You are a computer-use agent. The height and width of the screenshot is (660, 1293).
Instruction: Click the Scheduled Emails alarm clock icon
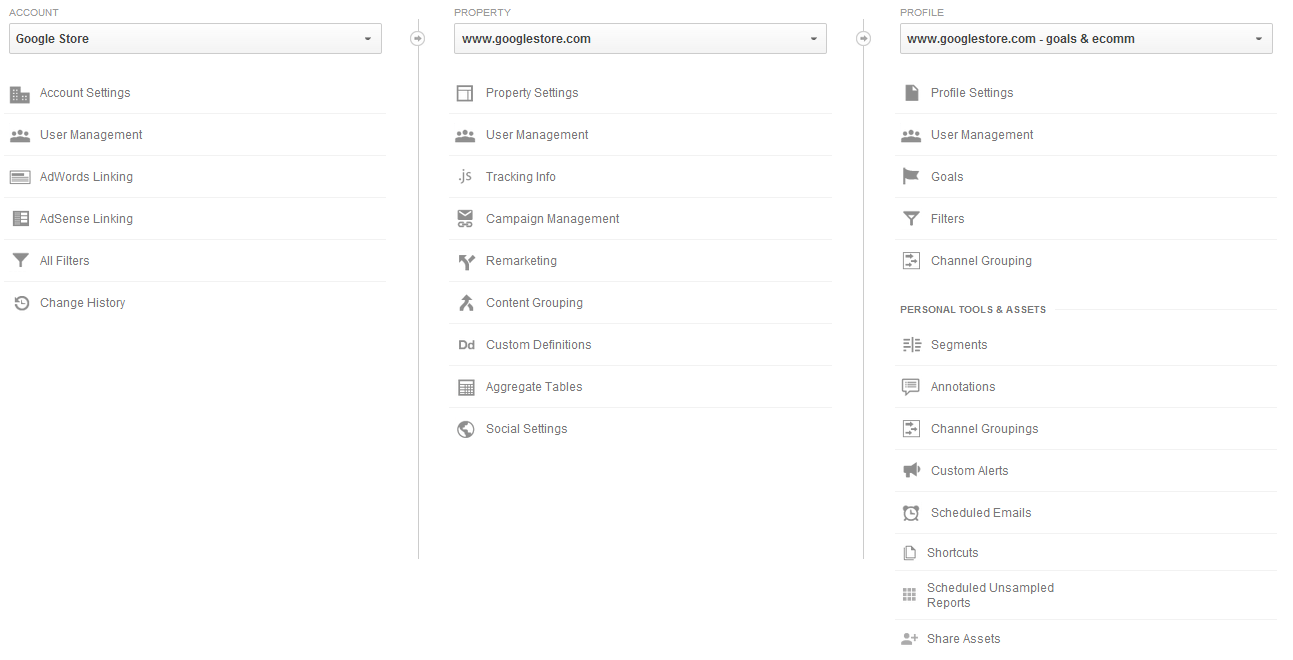tap(910, 513)
